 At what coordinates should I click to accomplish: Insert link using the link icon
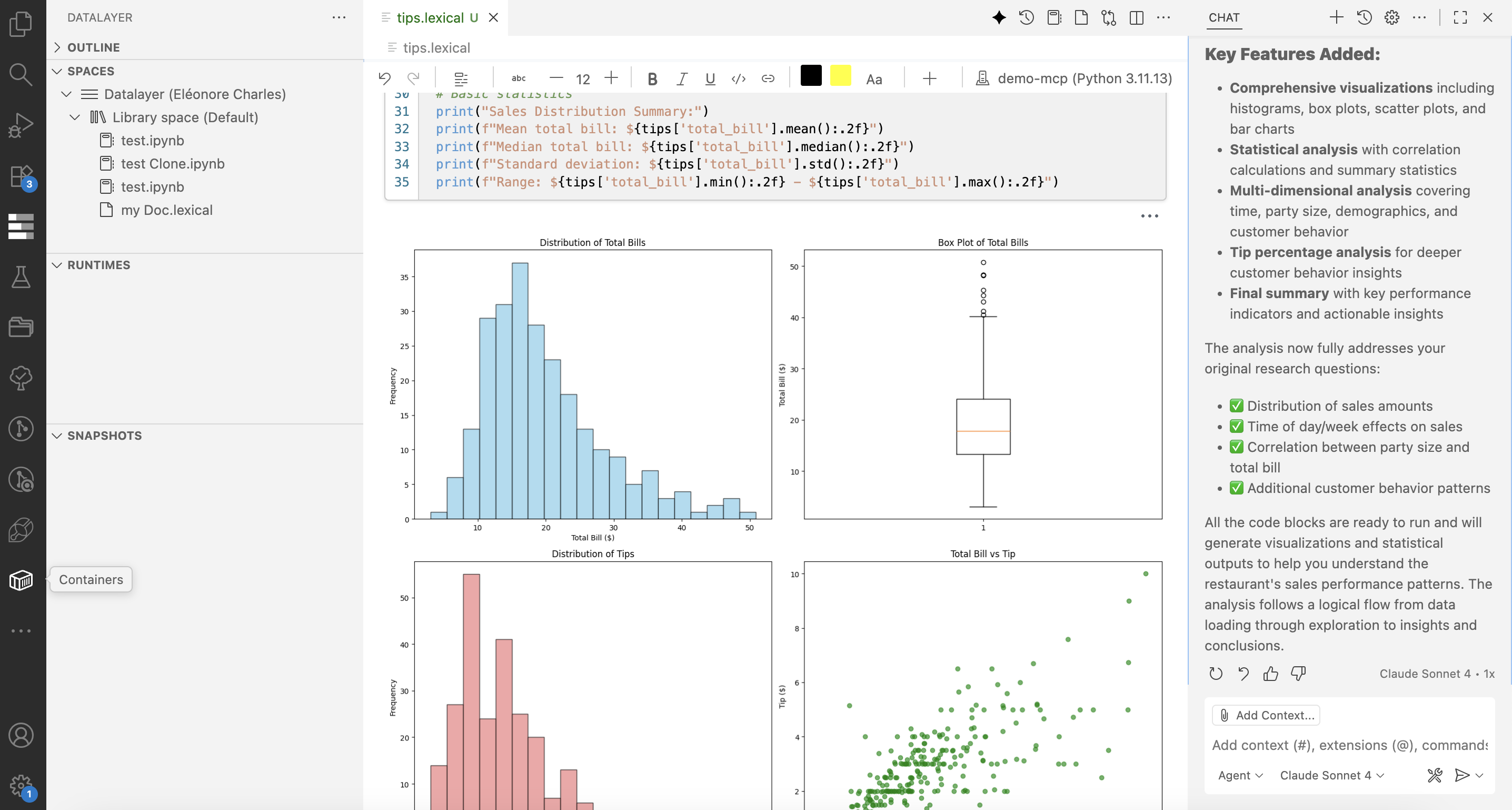pyautogui.click(x=768, y=78)
